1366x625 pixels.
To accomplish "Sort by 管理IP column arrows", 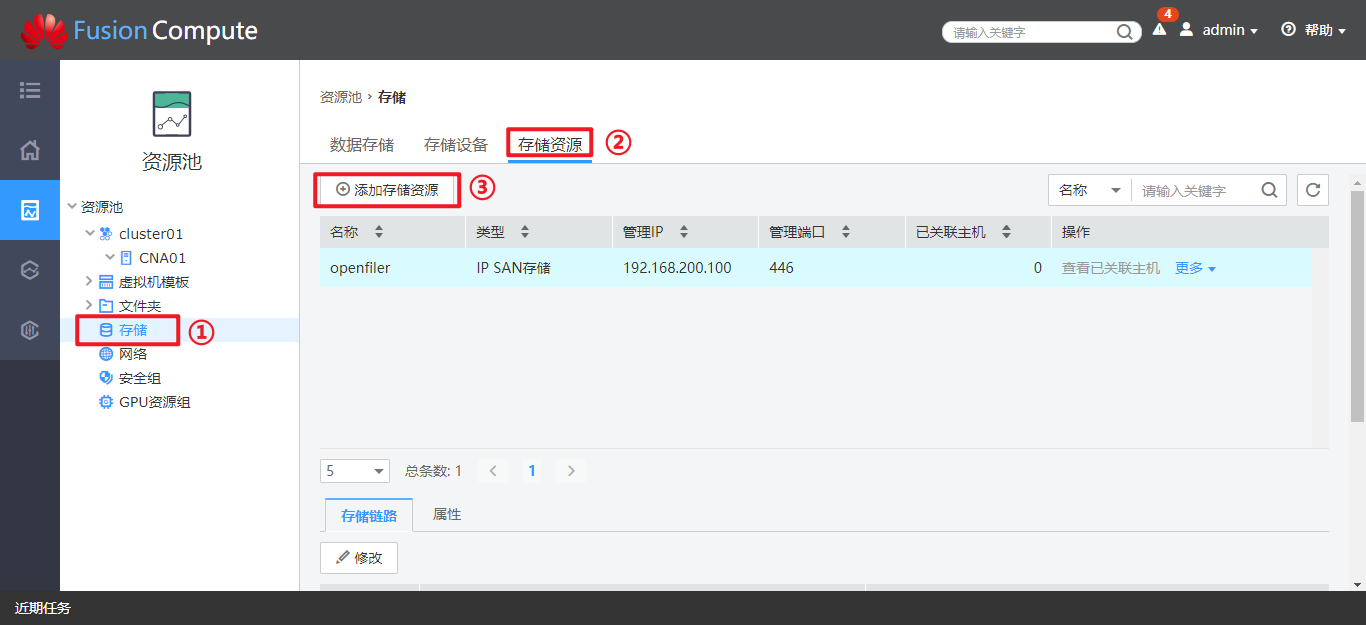I will (x=684, y=232).
